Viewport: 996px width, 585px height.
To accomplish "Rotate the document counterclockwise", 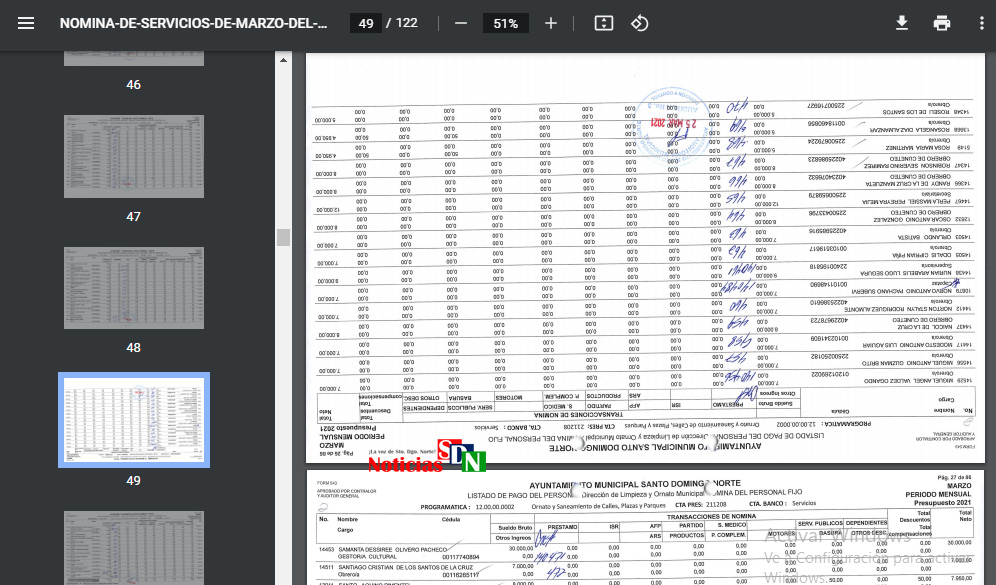I will 640,23.
